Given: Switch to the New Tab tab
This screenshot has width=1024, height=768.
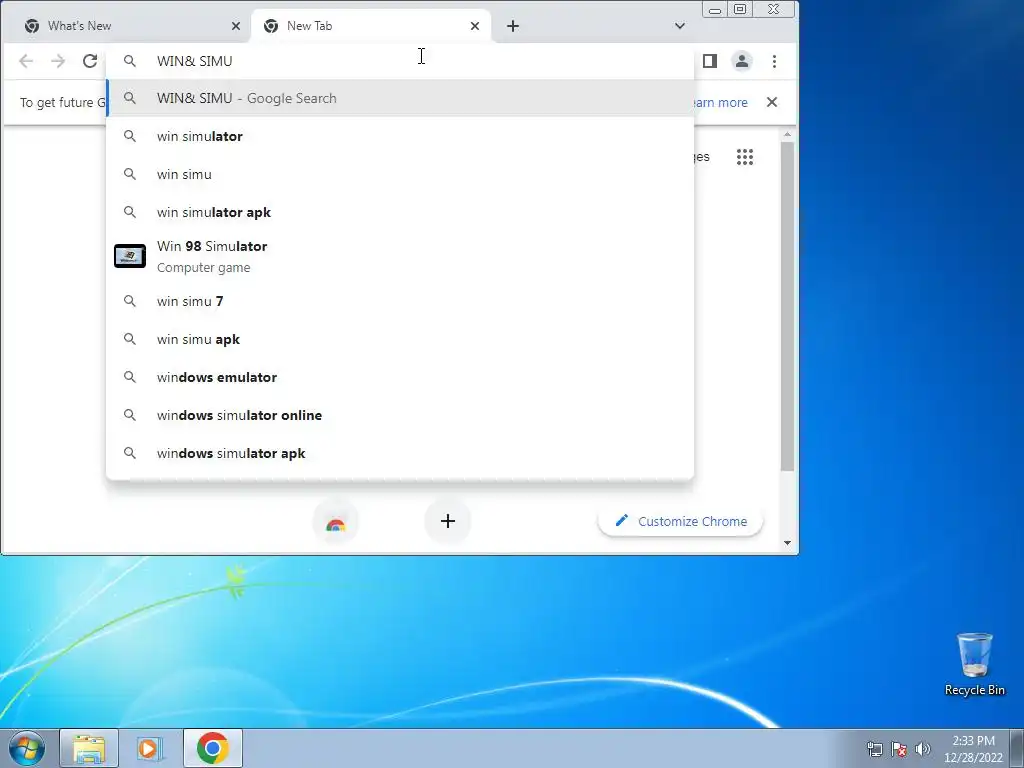Looking at the screenshot, I should click(x=370, y=26).
